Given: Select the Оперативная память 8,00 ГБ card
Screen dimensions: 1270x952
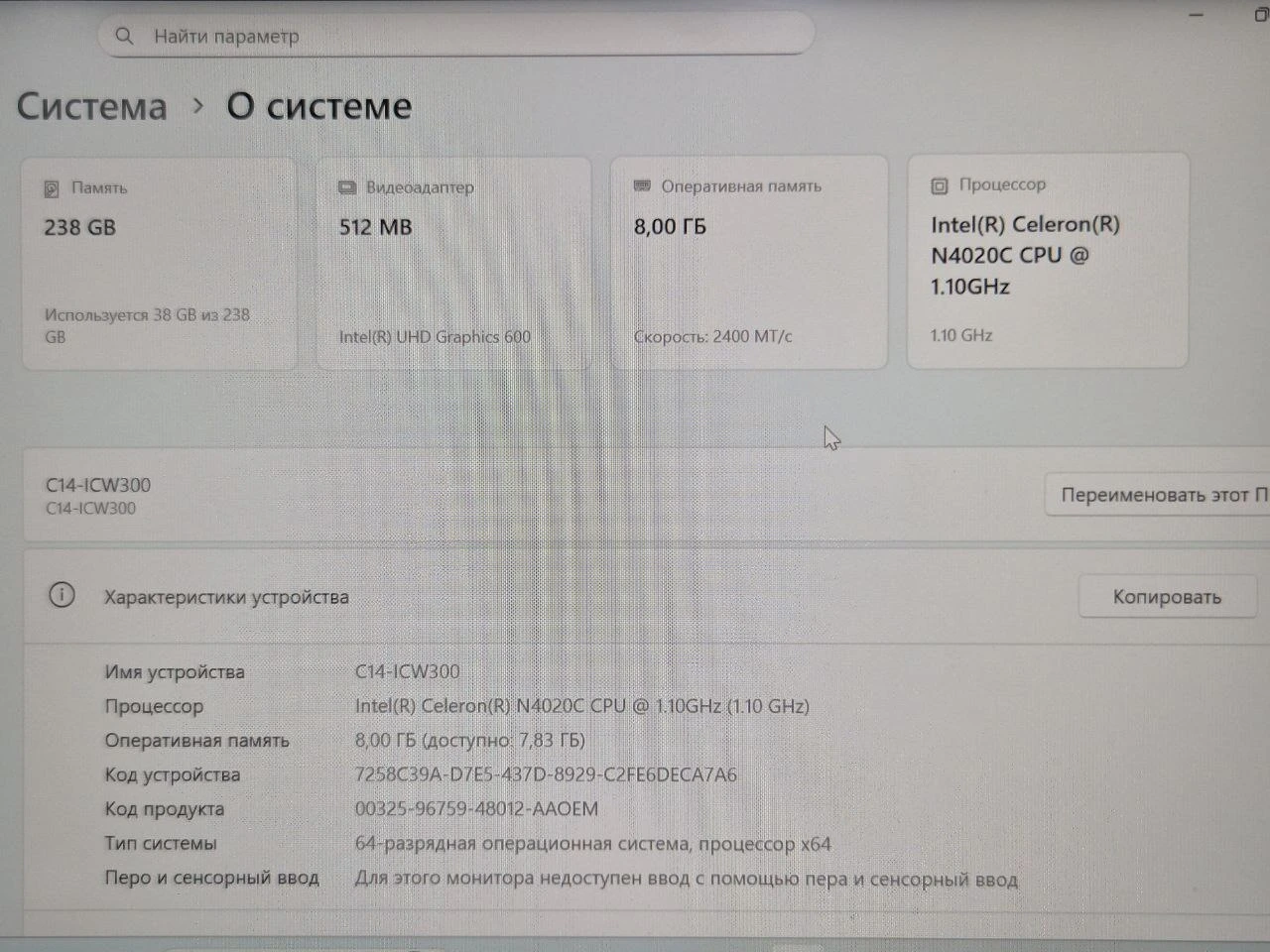Looking at the screenshot, I should click(749, 263).
